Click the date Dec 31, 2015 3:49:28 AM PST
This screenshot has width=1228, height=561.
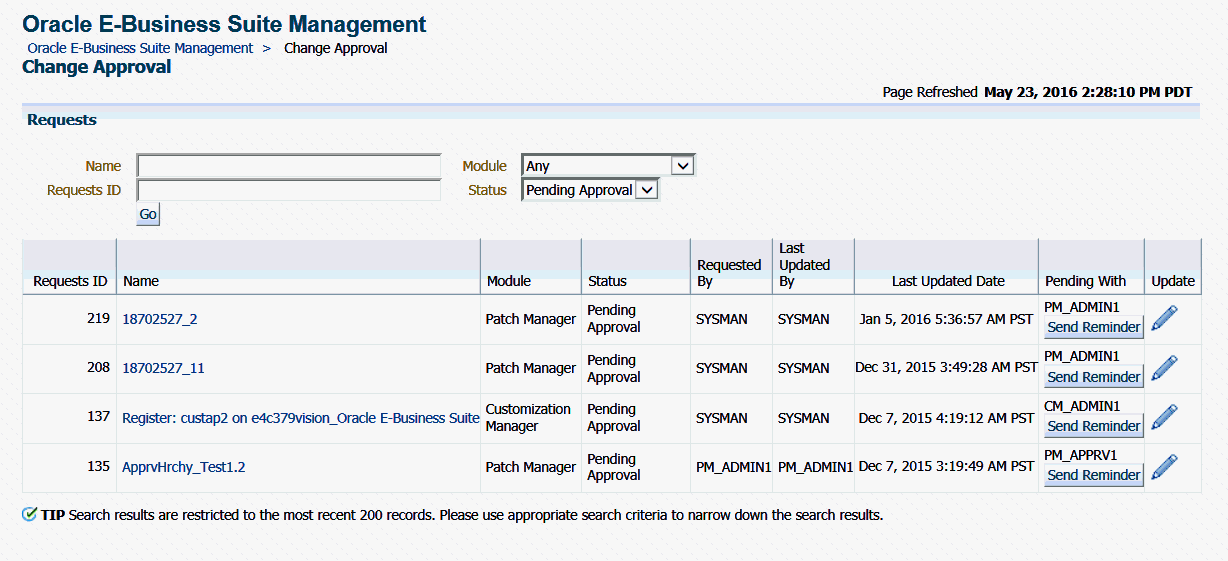pos(946,368)
